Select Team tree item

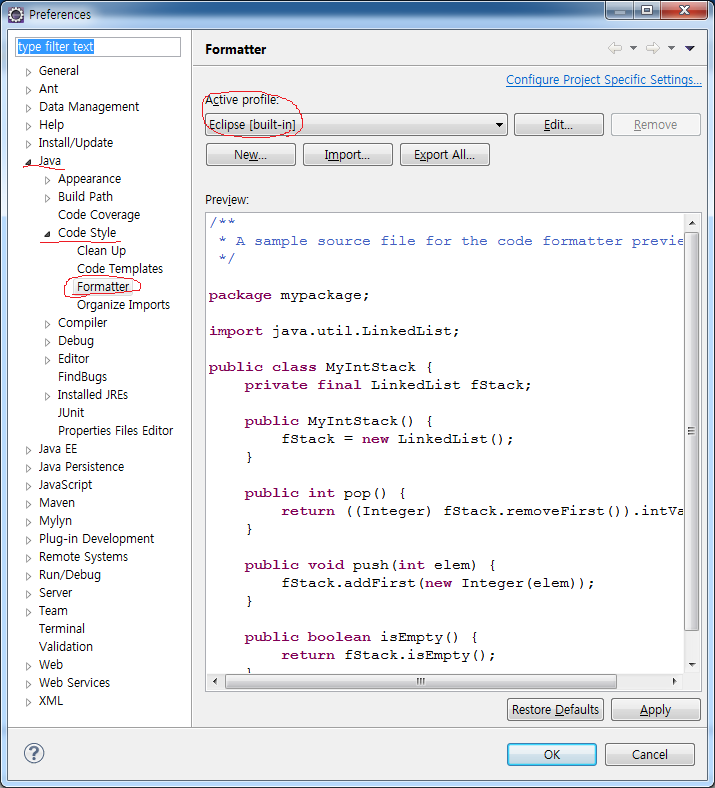53,611
